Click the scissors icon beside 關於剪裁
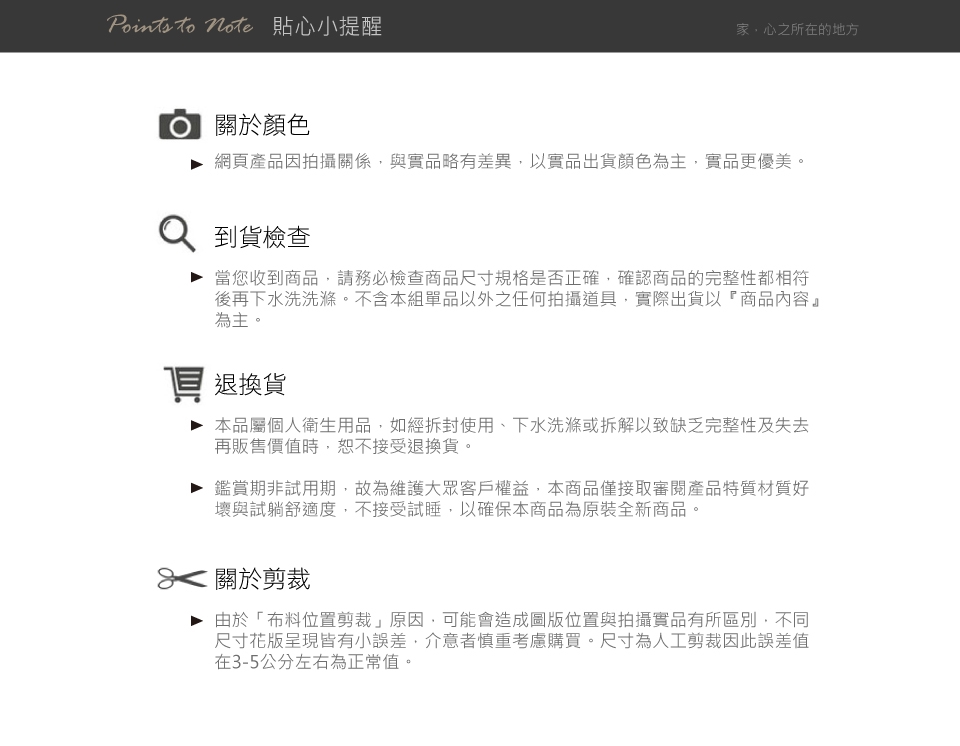 [x=182, y=578]
